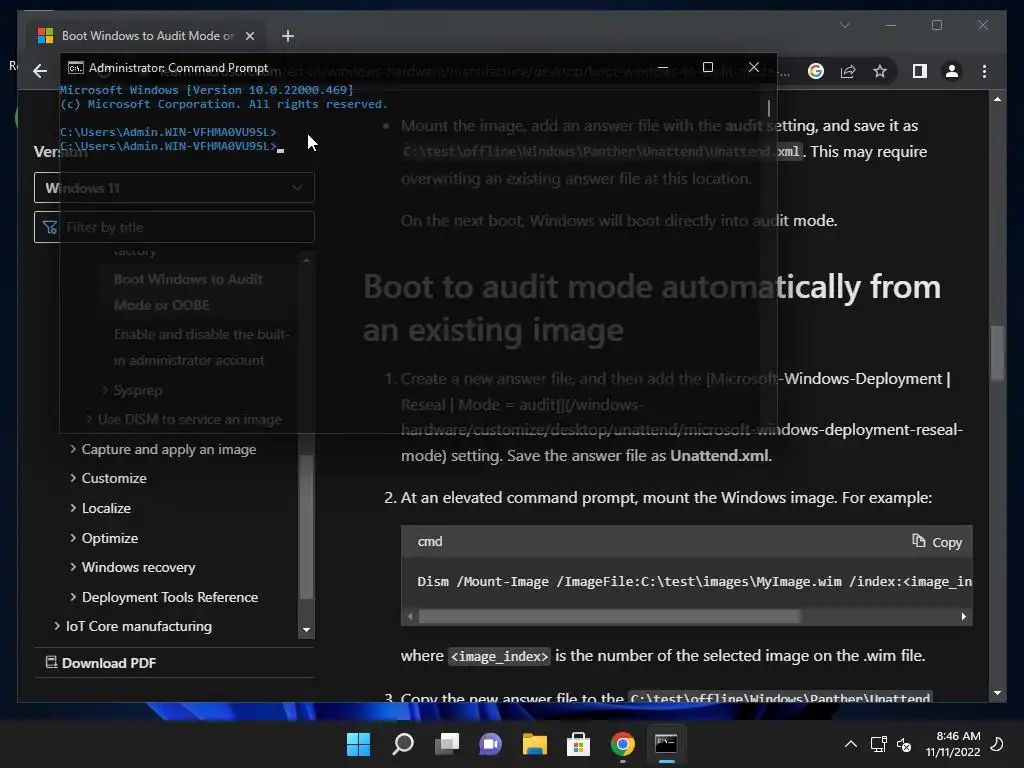This screenshot has height=768, width=1024.
Task: Expand Capture and apply an image
Action: tap(72, 449)
